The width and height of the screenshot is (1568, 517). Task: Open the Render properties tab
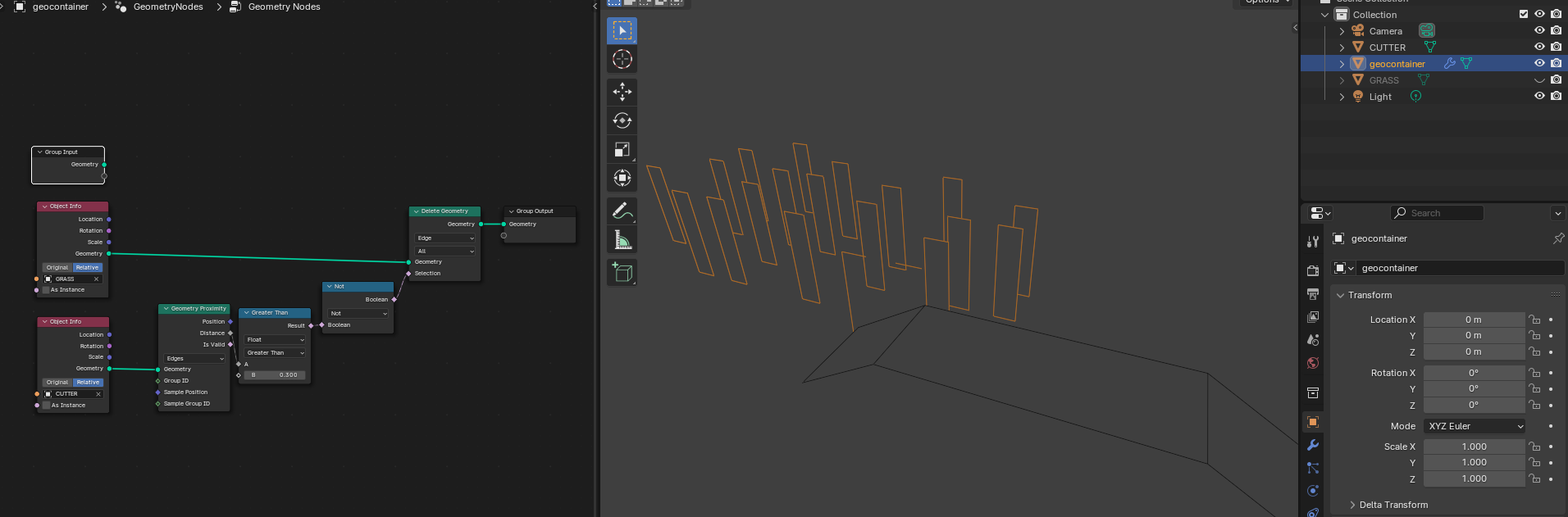point(1313,270)
